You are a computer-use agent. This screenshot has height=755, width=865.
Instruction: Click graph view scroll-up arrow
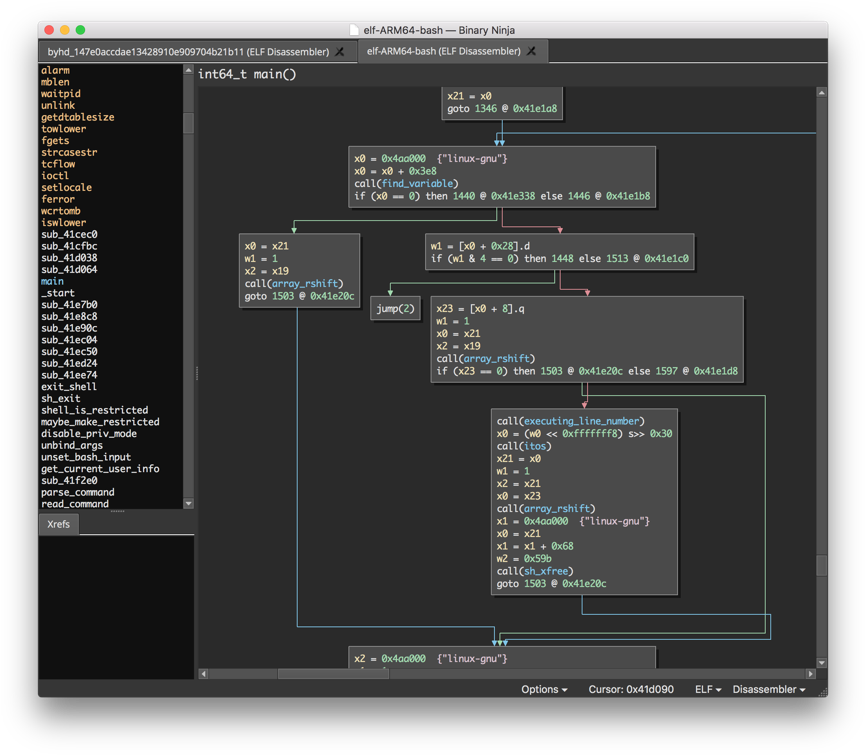point(821,93)
